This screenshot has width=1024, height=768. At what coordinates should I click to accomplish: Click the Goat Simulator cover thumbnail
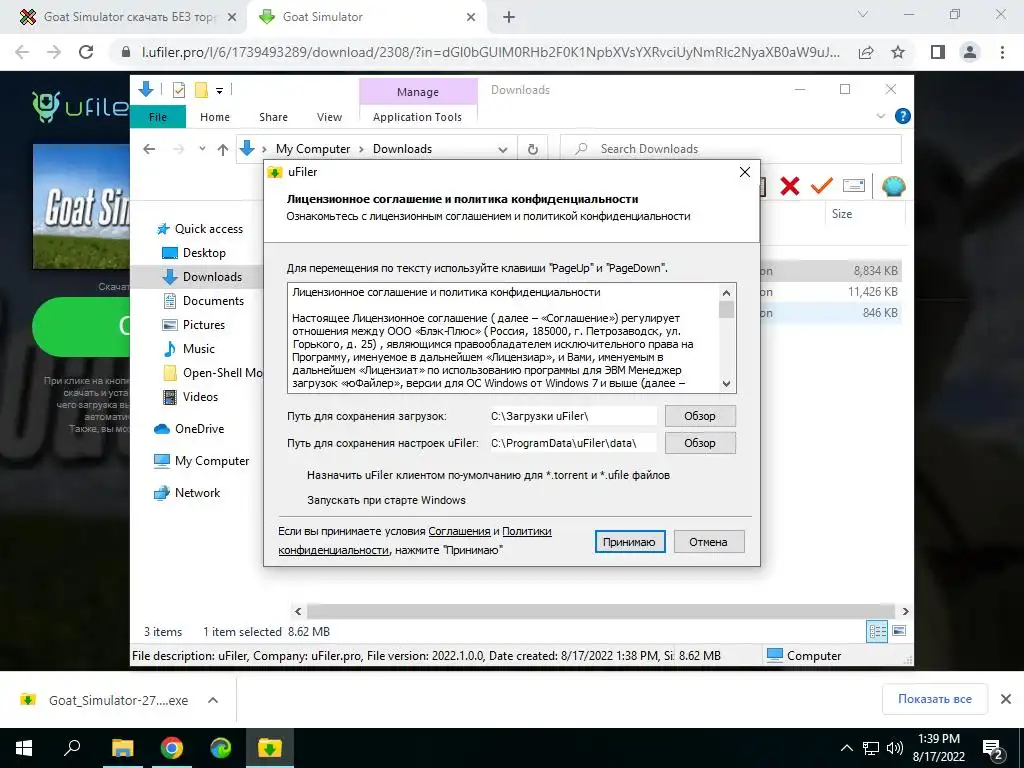pyautogui.click(x=81, y=206)
